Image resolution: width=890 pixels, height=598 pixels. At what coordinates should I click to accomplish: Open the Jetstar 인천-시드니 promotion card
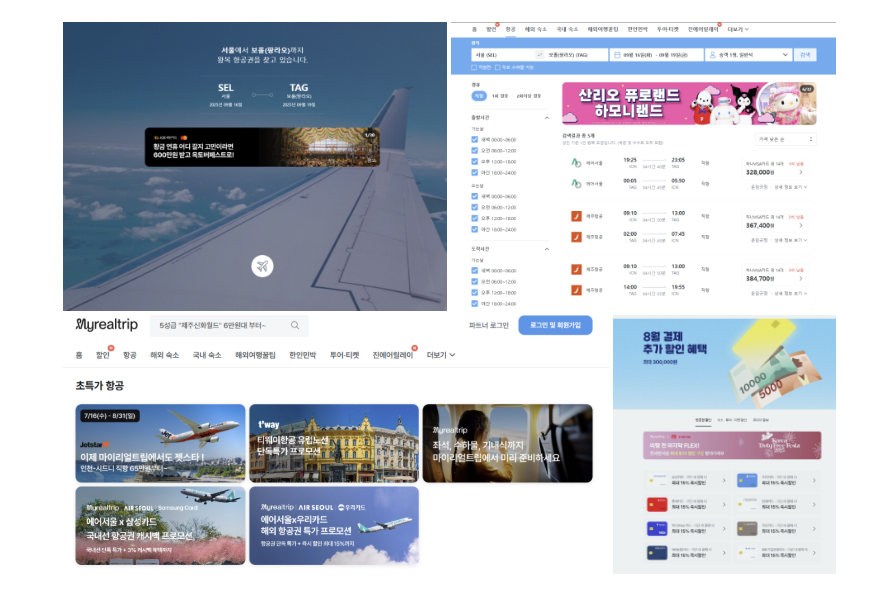[161, 443]
